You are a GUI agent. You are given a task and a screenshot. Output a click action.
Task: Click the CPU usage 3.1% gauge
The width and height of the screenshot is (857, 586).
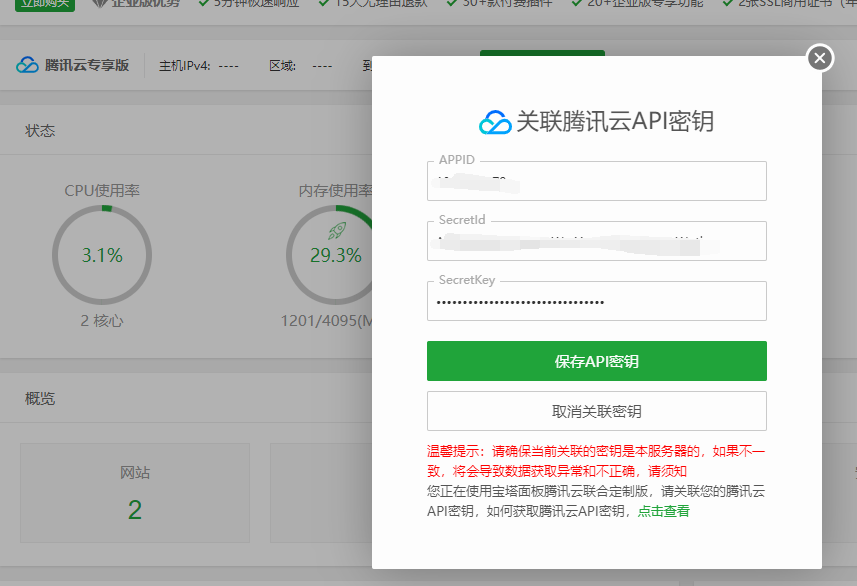[102, 255]
